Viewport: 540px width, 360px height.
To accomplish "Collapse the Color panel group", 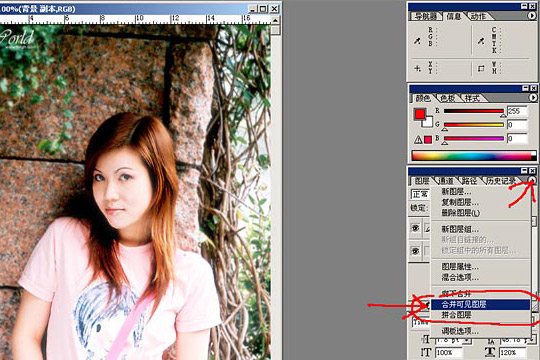I will point(525,88).
